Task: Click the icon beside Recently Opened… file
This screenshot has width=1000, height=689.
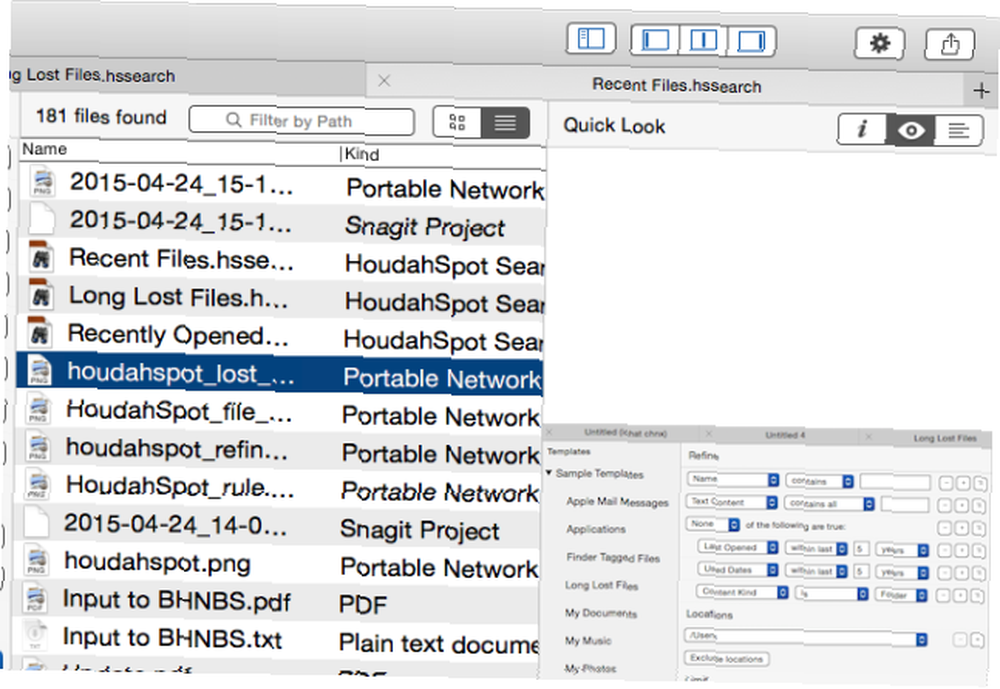Action: pyautogui.click(x=40, y=332)
